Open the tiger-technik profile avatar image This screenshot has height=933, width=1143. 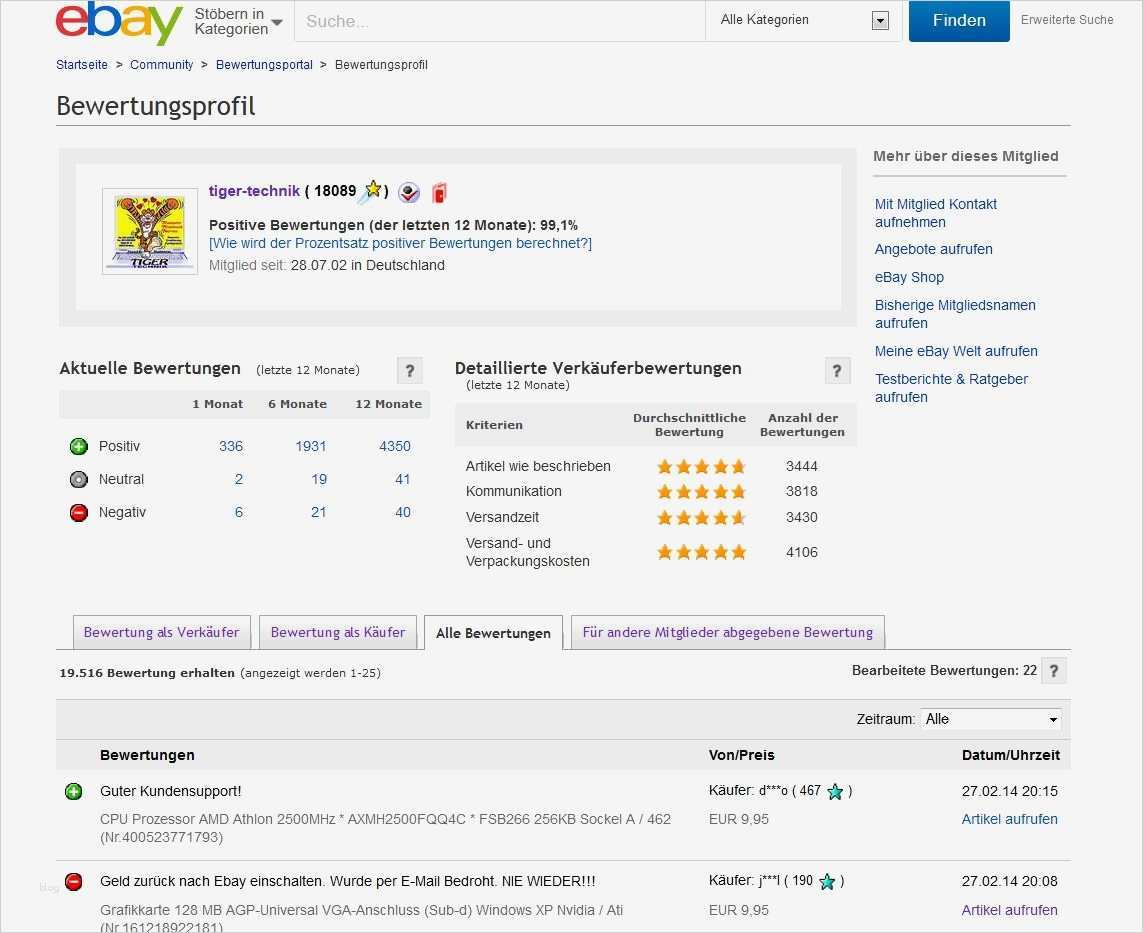150,231
